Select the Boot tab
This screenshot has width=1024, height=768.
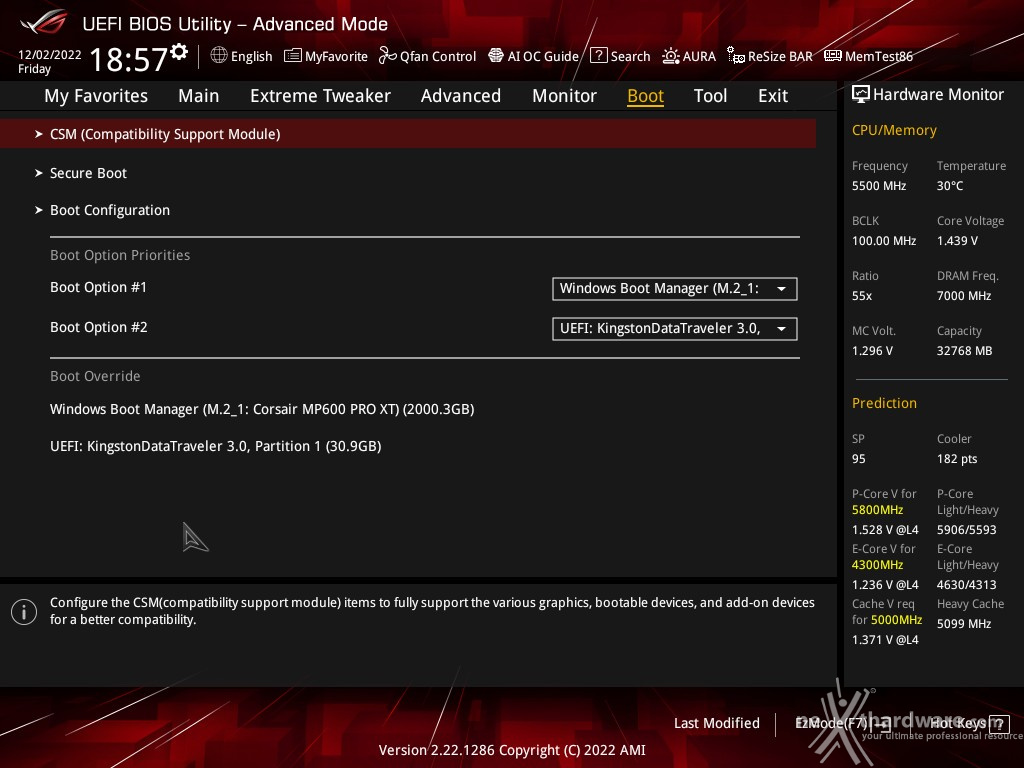(x=645, y=96)
